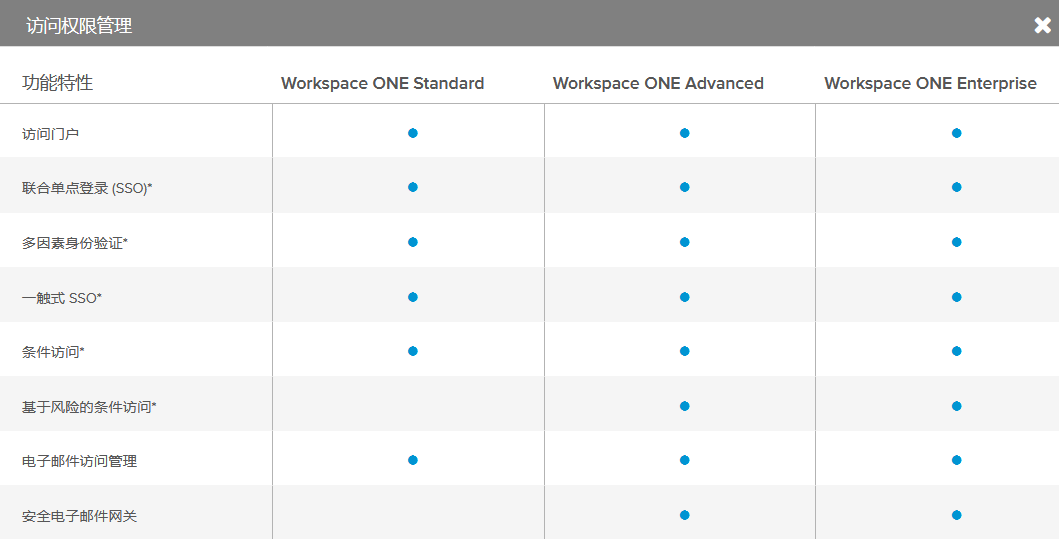Click Advanced dot for 条件访问
Screen dimensions: 1059x539
(684, 351)
